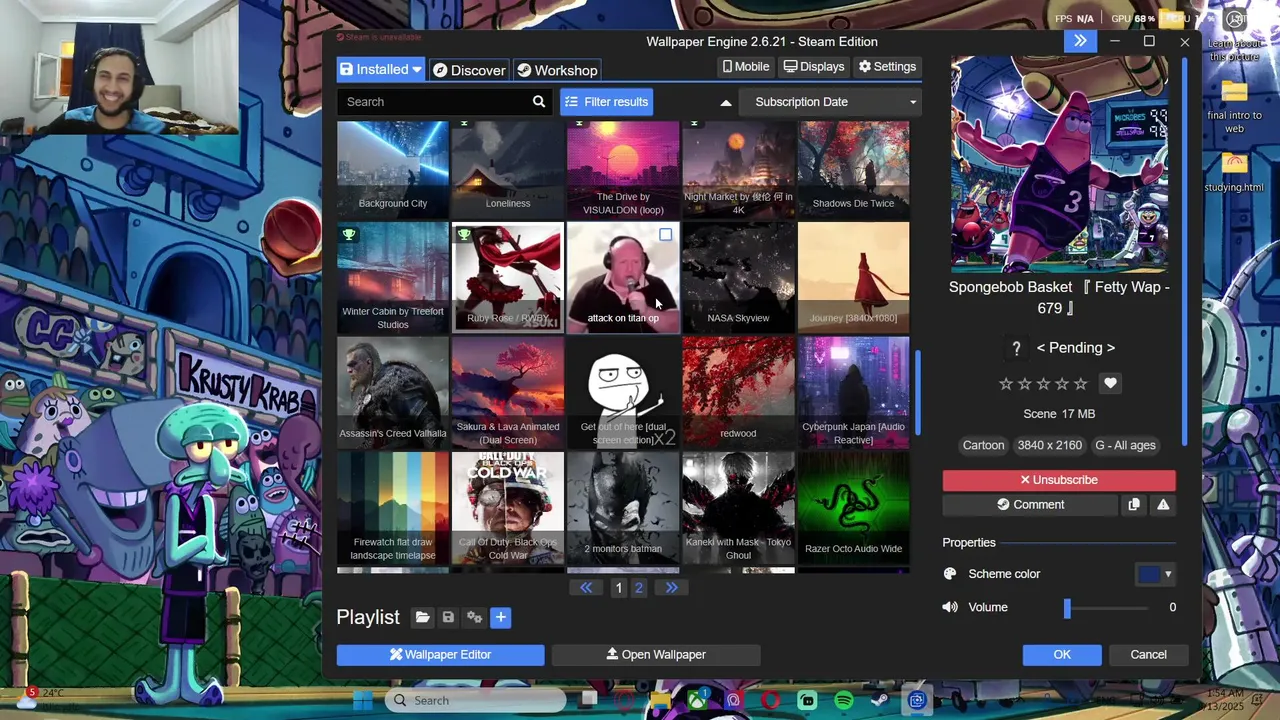The height and width of the screenshot is (720, 1280).
Task: Open the Mobile menu
Action: [x=746, y=67]
